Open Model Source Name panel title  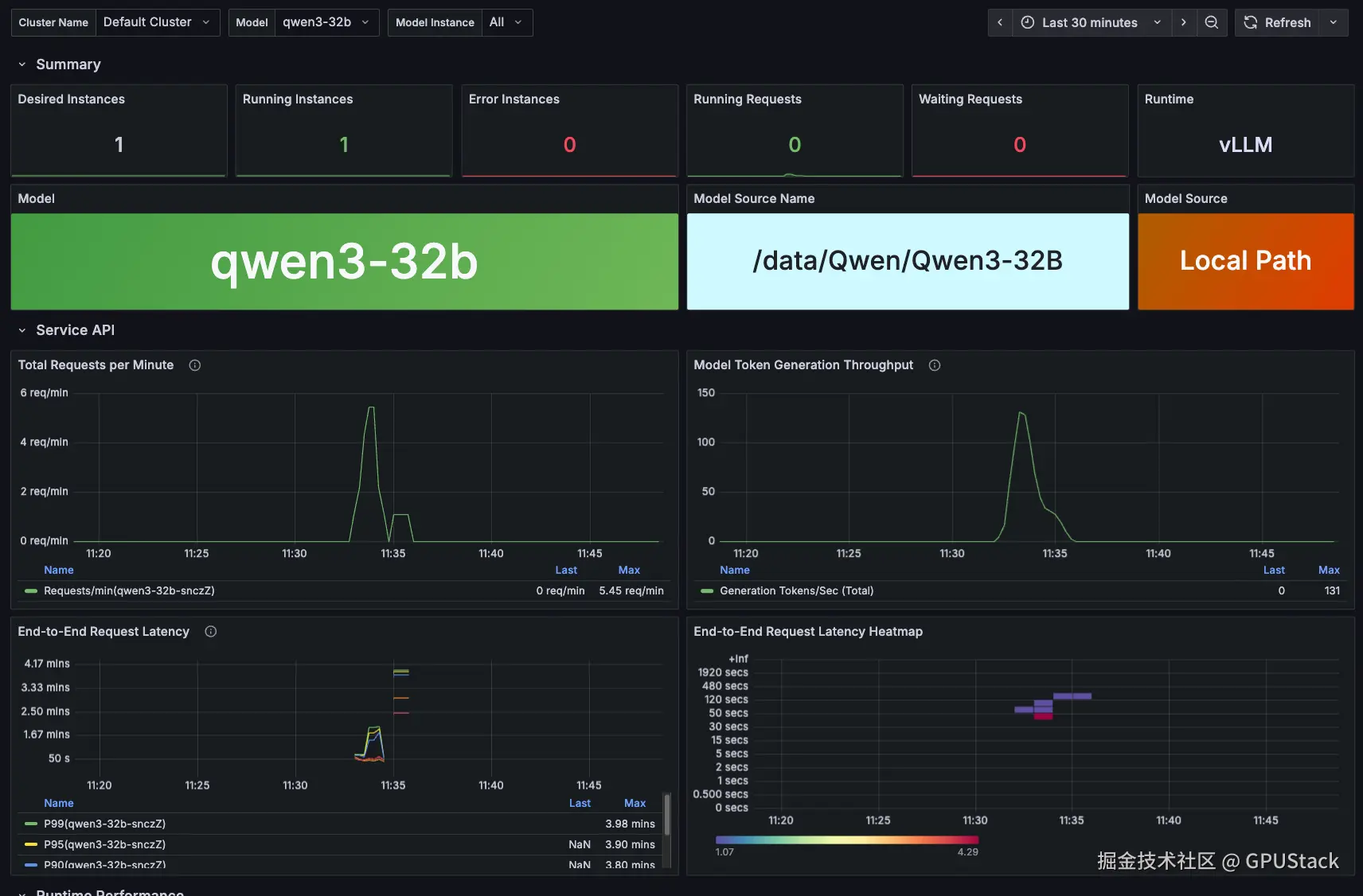pos(754,199)
